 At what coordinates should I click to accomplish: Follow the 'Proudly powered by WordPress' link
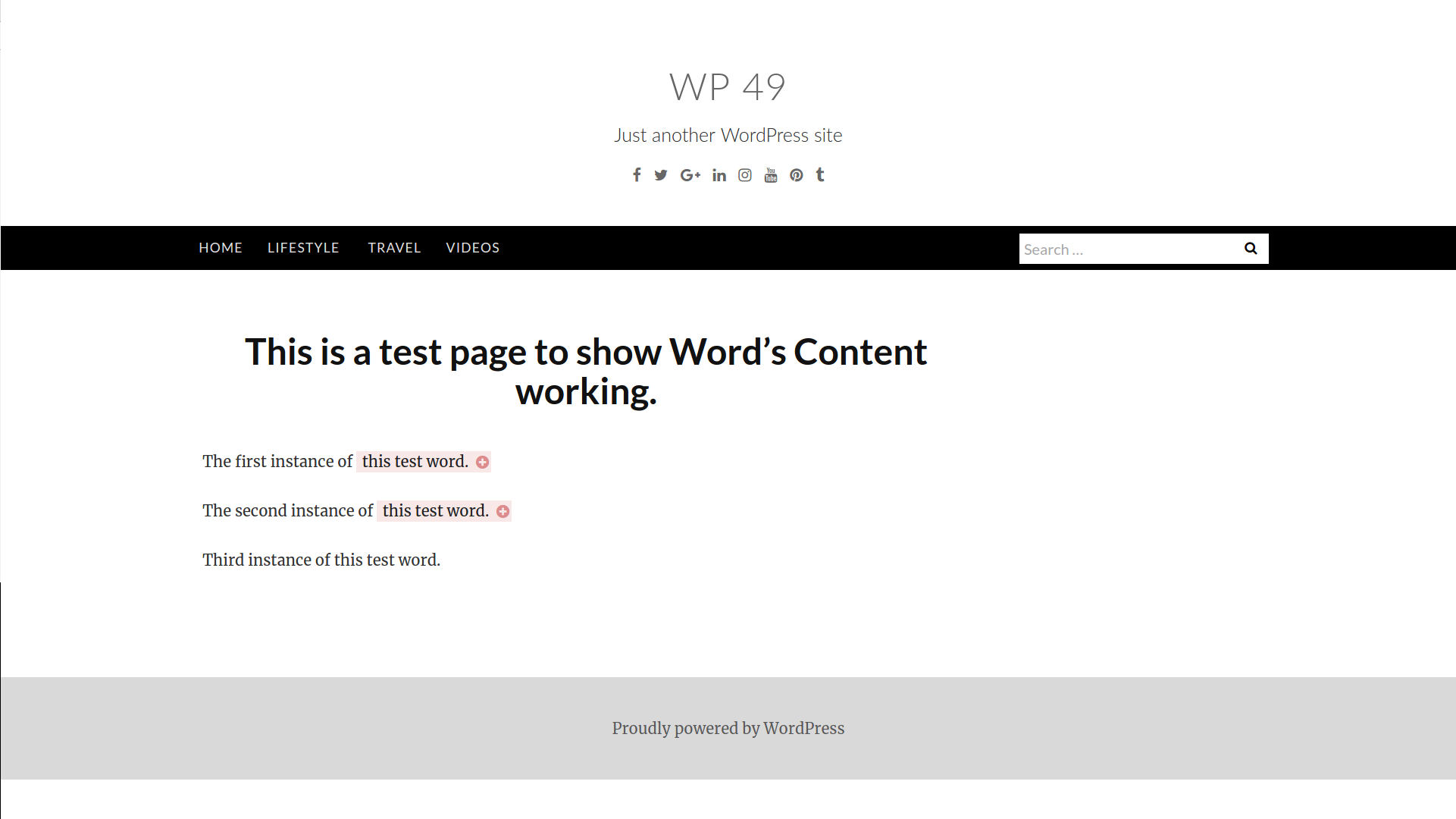728,728
